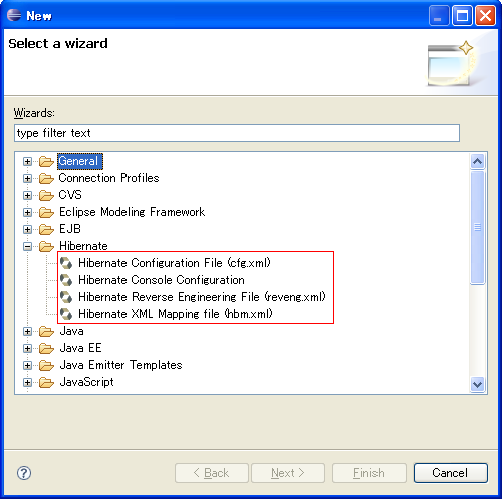This screenshot has height=499, width=502.
Task: Click the General folder icon
Action: click(46, 162)
